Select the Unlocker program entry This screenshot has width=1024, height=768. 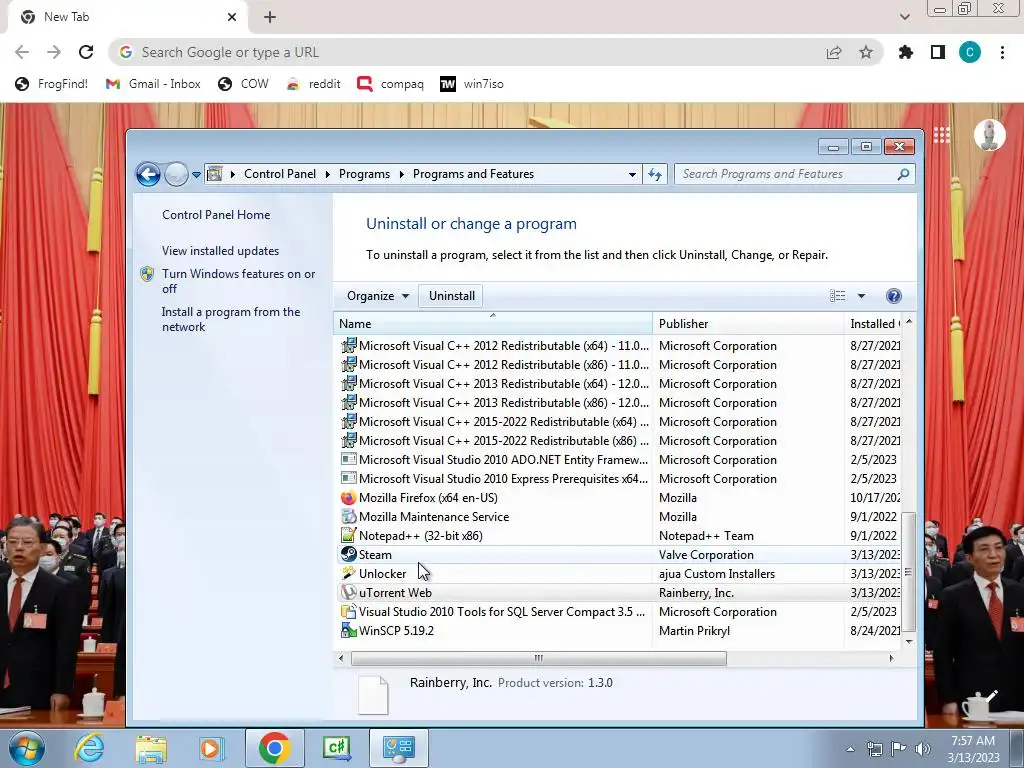(619, 573)
